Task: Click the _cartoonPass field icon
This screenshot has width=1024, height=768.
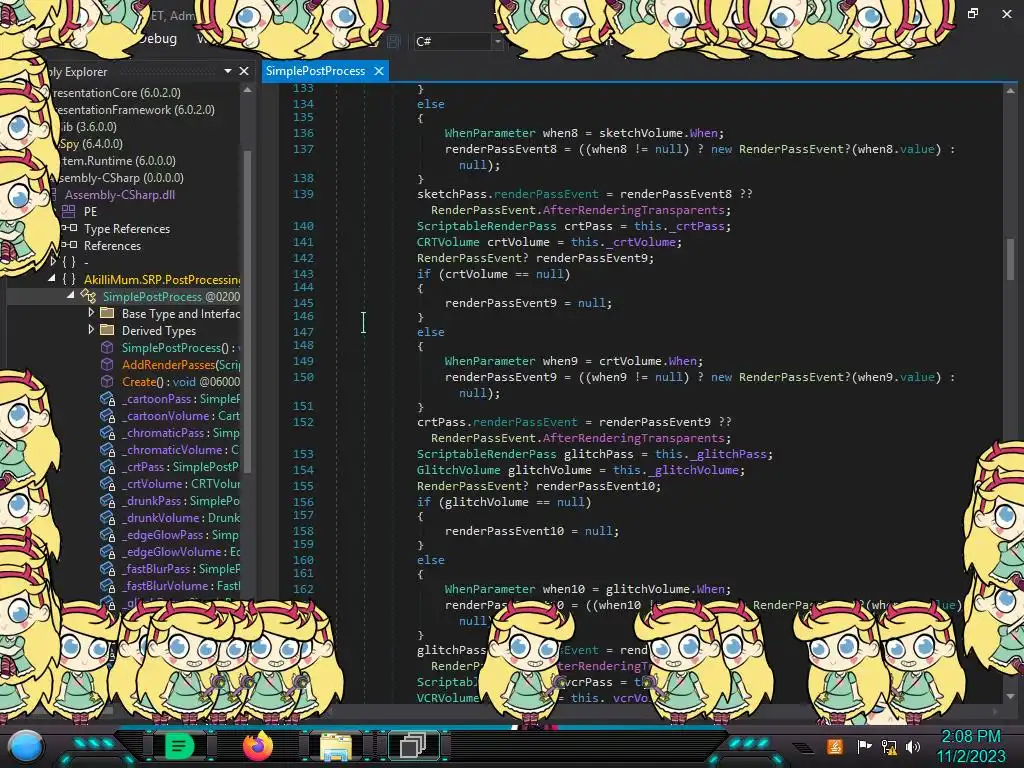Action: [x=108, y=399]
